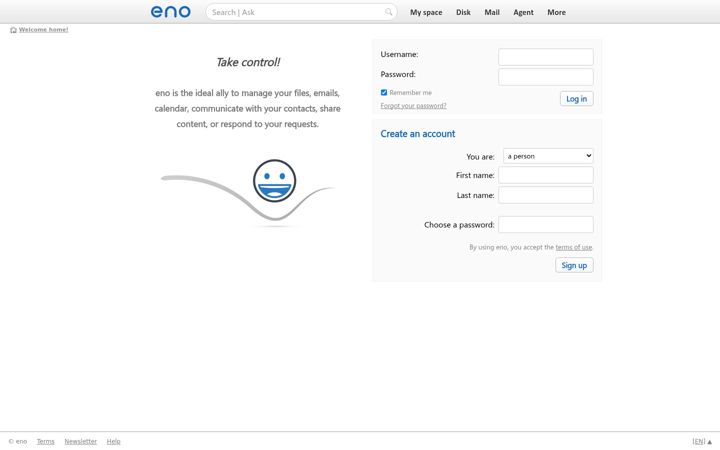Image resolution: width=720 pixels, height=450 pixels.
Task: Open the More menu
Action: tap(557, 12)
